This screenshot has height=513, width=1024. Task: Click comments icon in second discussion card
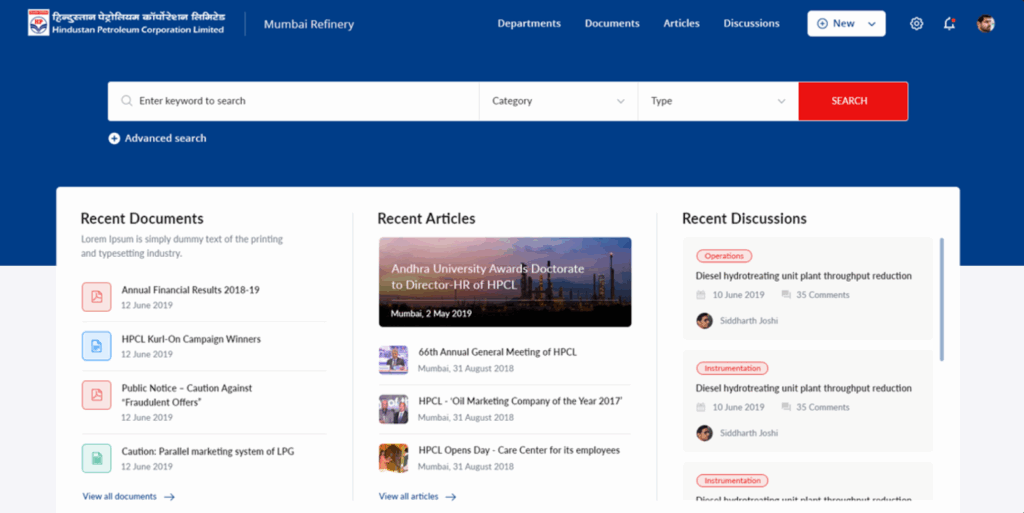tap(786, 407)
